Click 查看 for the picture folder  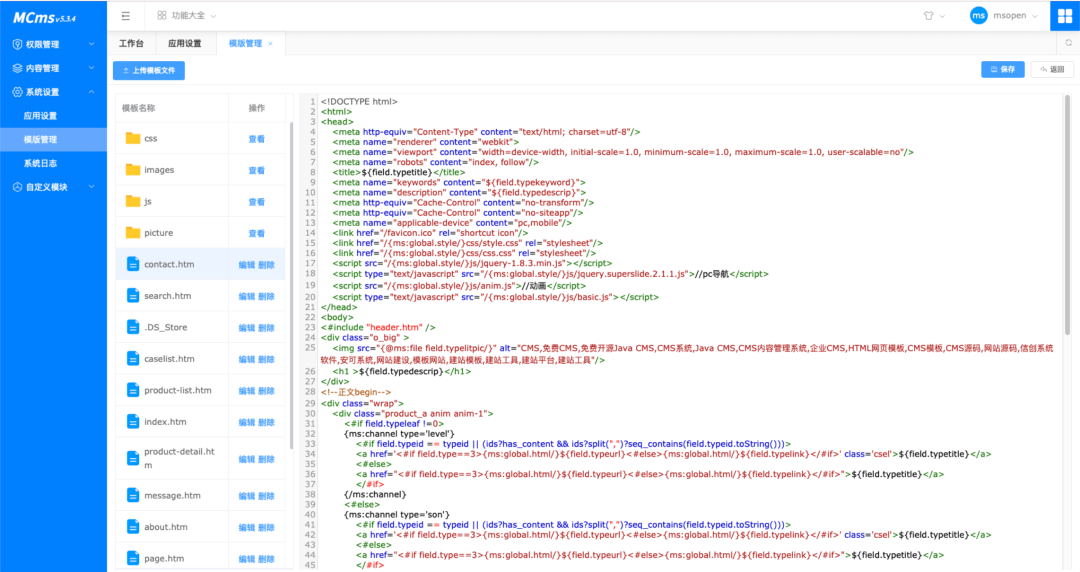coord(256,234)
